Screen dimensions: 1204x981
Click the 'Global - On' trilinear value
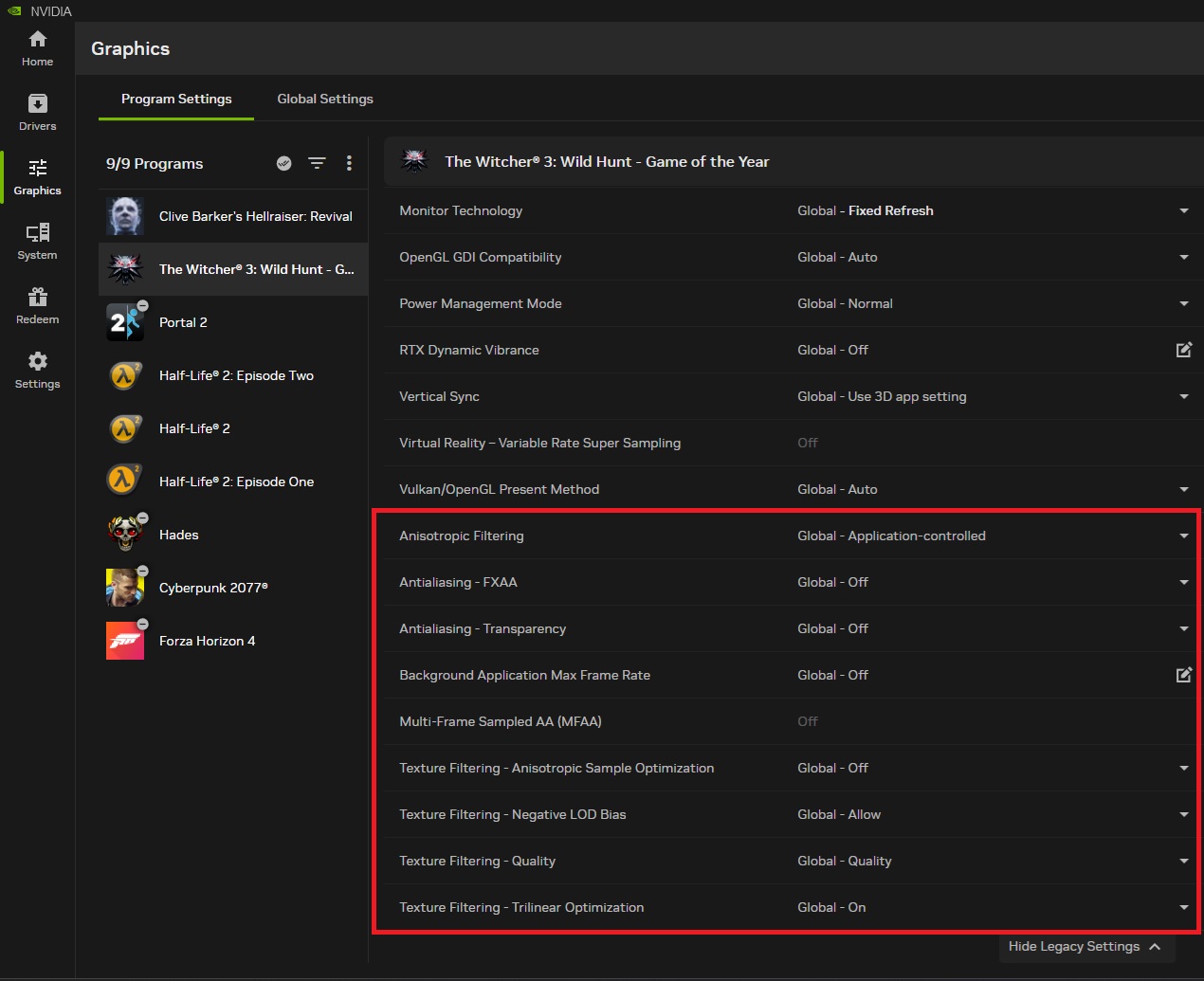(831, 907)
